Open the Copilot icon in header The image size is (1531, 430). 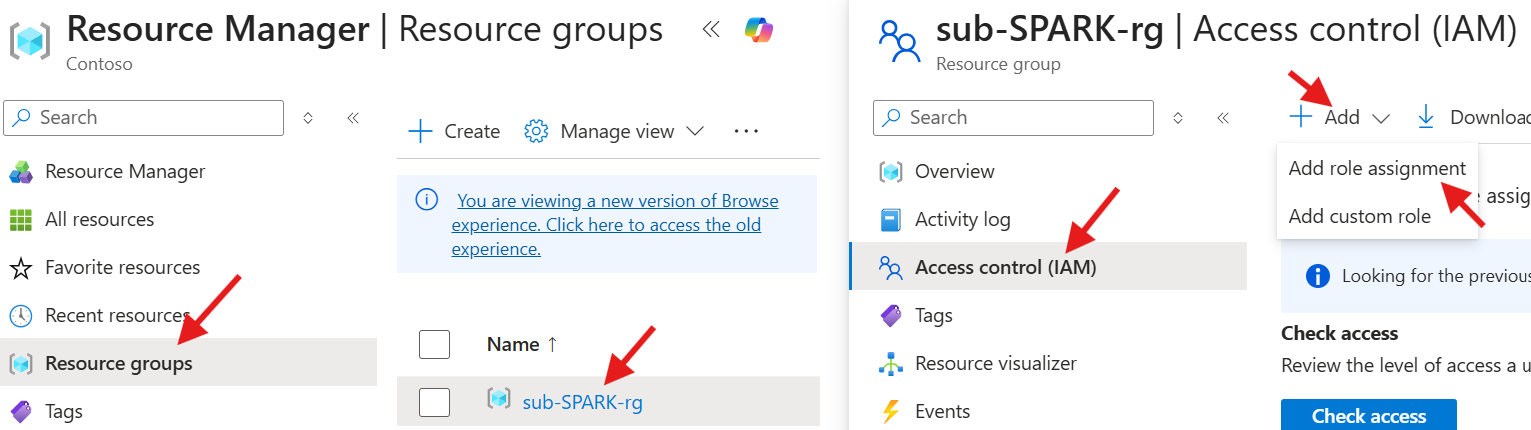tap(758, 30)
